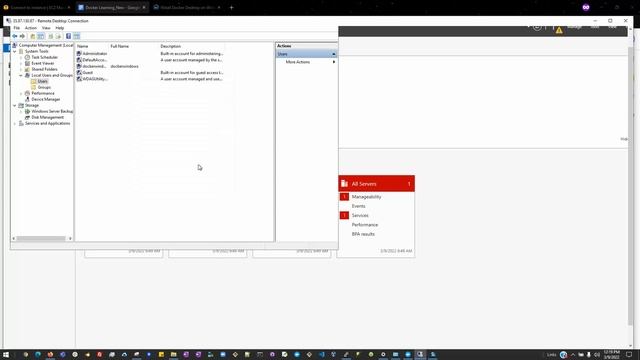
Task: Switch to the Docker Learning browser tab
Action: click(x=112, y=7)
